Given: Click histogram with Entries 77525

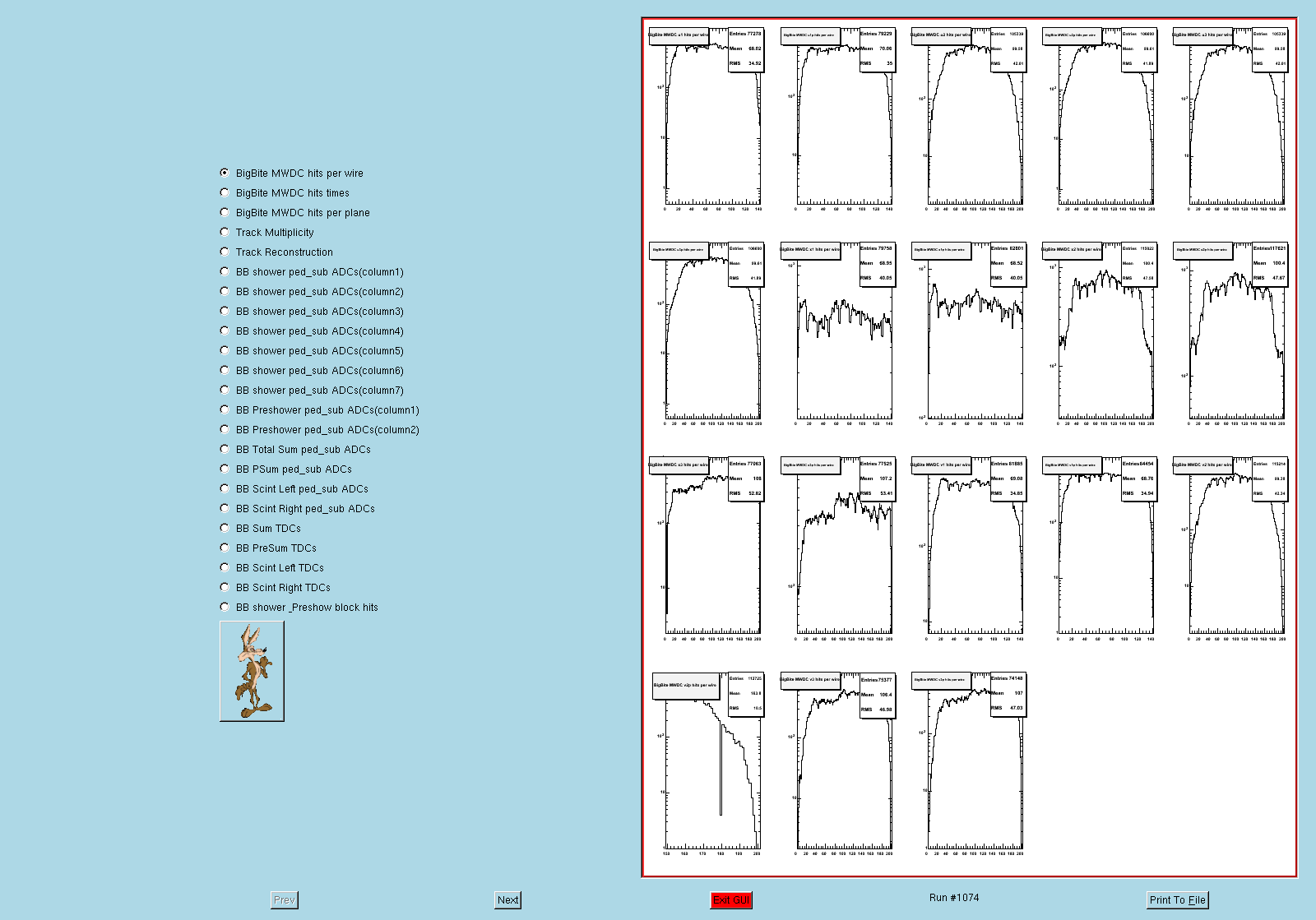Looking at the screenshot, I should click(838, 549).
